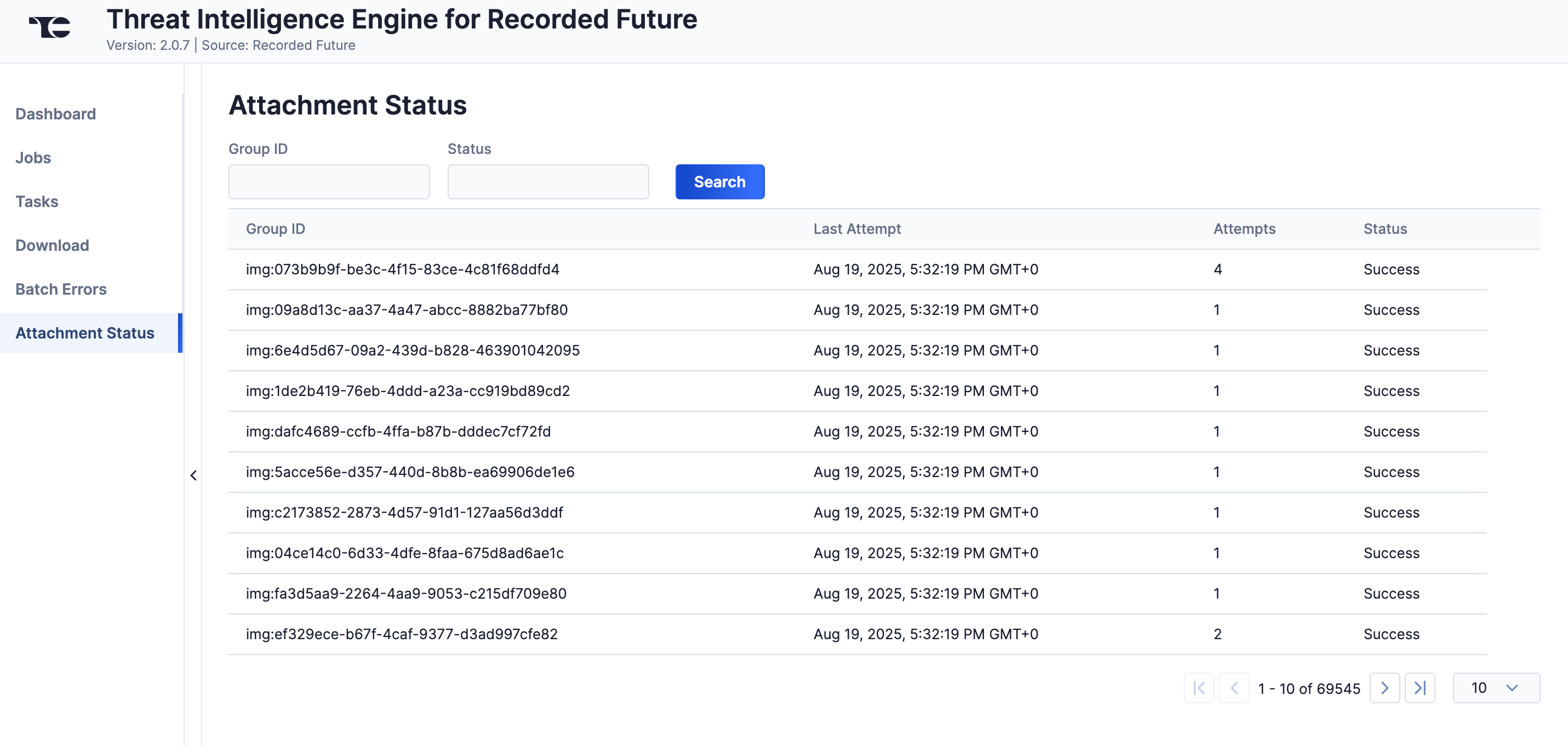This screenshot has width=1568, height=746.
Task: Sort by Status column header
Action: coord(1385,229)
